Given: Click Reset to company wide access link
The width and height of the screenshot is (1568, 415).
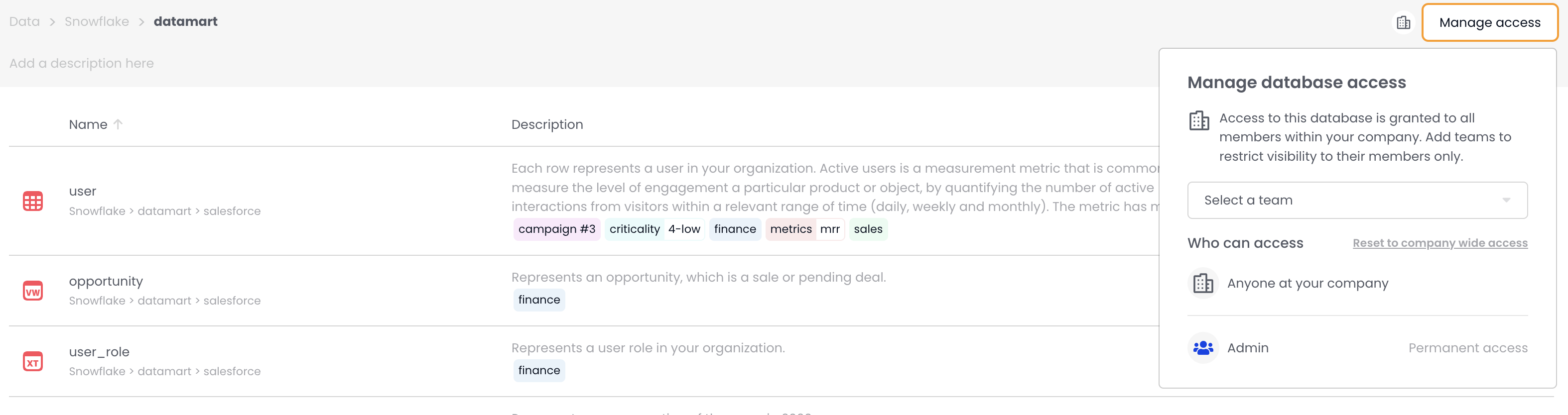Looking at the screenshot, I should pyautogui.click(x=1439, y=243).
